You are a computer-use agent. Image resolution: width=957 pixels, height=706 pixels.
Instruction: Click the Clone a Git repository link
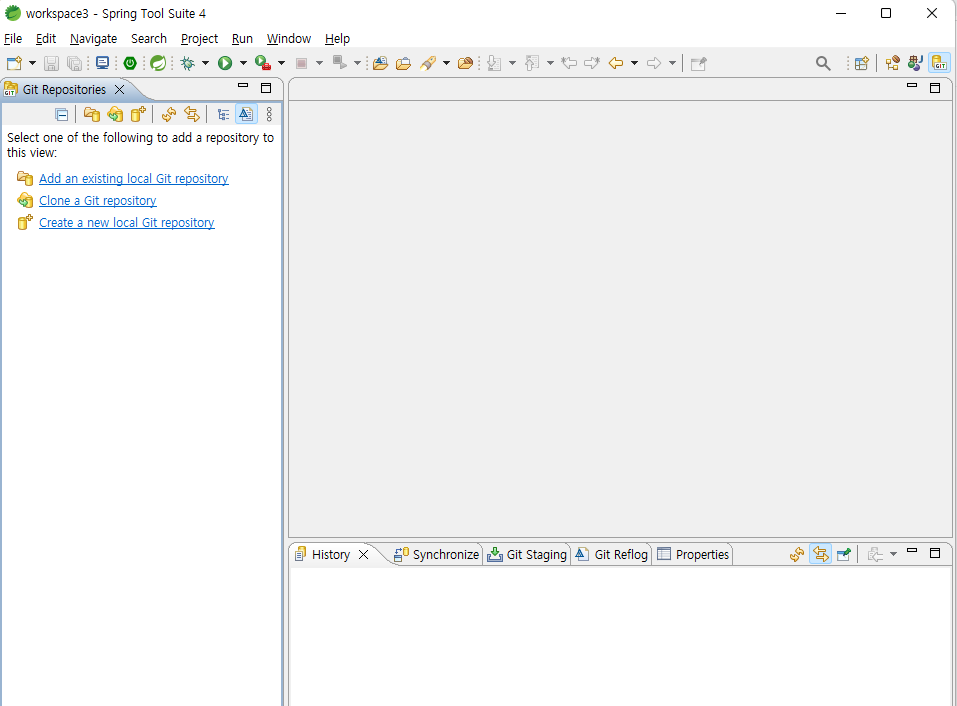pos(98,200)
